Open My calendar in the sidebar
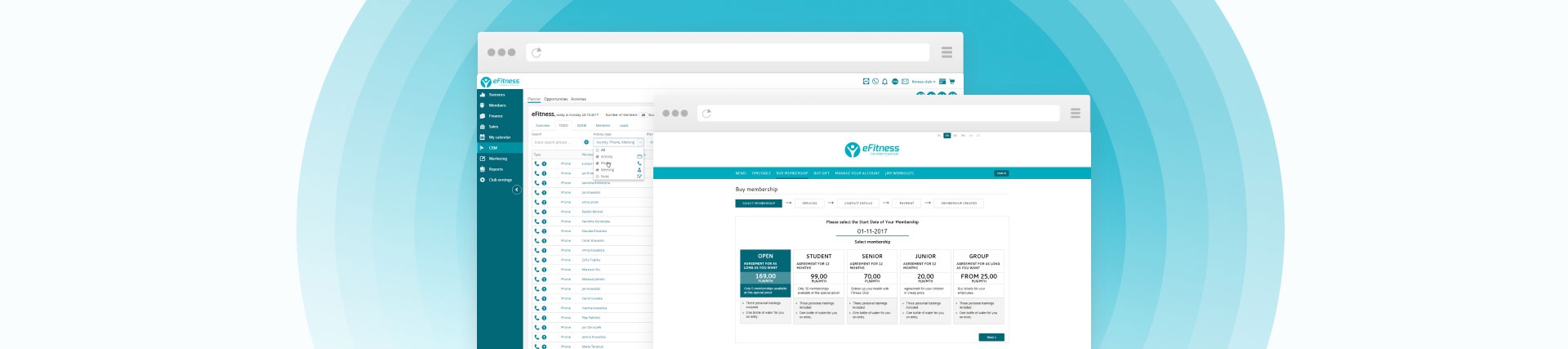Screen dimensions: 1568x349 coord(500,137)
